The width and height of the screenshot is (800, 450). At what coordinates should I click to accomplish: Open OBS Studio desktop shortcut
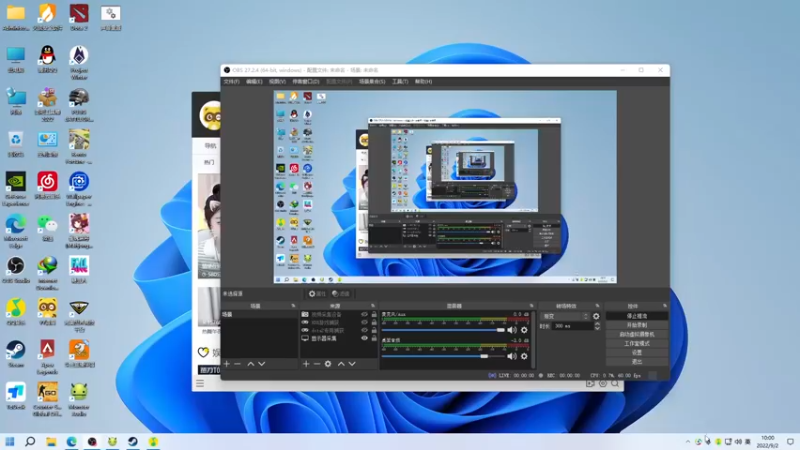(x=16, y=270)
